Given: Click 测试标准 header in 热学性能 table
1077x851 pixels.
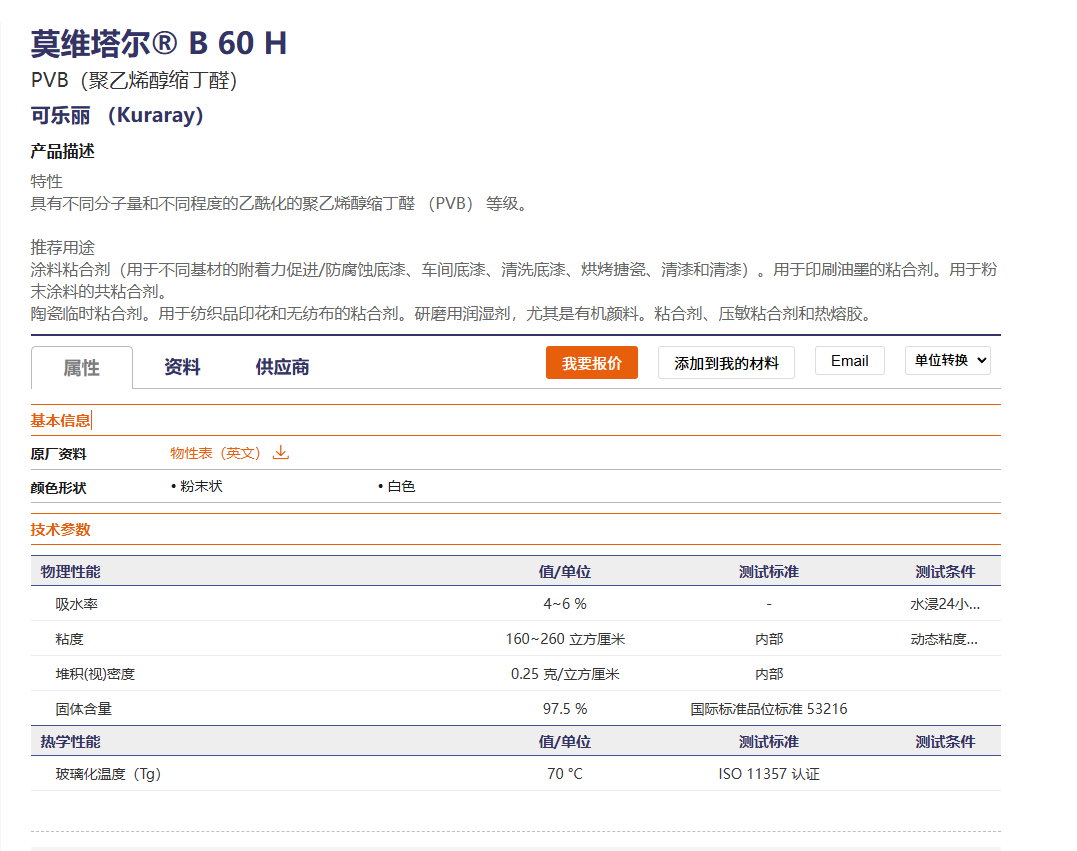Looking at the screenshot, I should 769,742.
